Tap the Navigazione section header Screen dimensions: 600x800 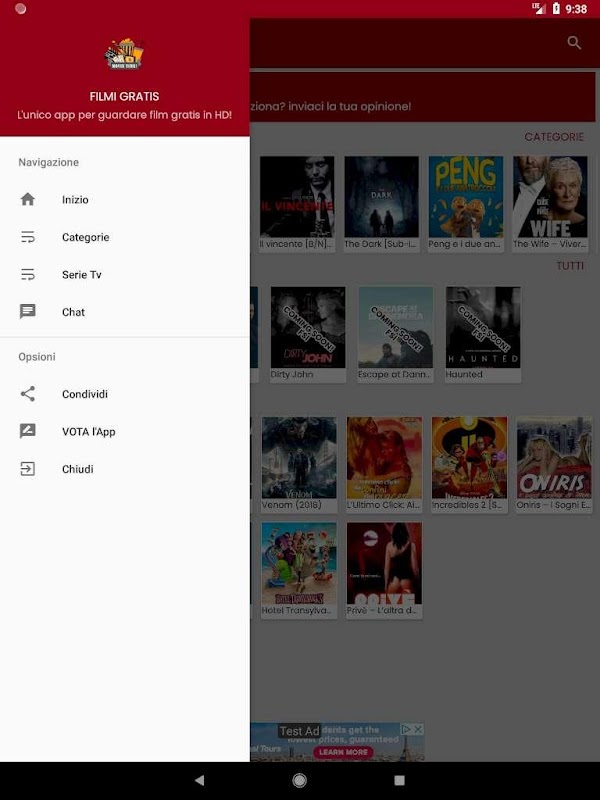pyautogui.click(x=48, y=162)
